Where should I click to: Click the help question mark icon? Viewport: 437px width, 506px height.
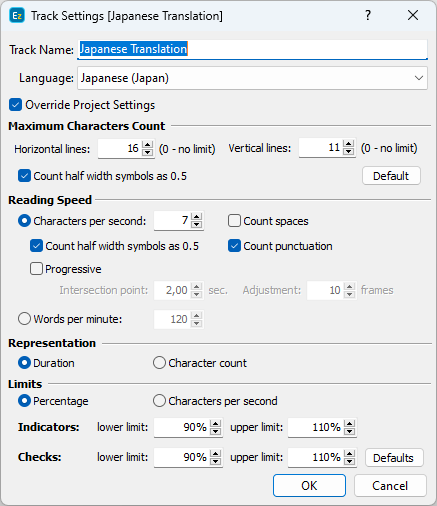(368, 15)
